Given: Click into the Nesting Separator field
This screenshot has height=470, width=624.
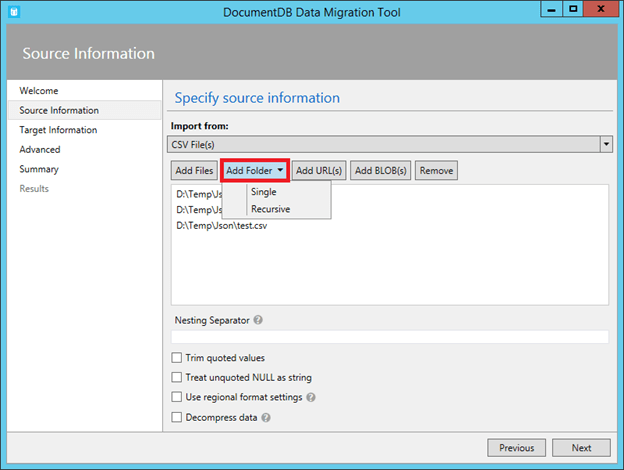Looking at the screenshot, I should coord(389,337).
